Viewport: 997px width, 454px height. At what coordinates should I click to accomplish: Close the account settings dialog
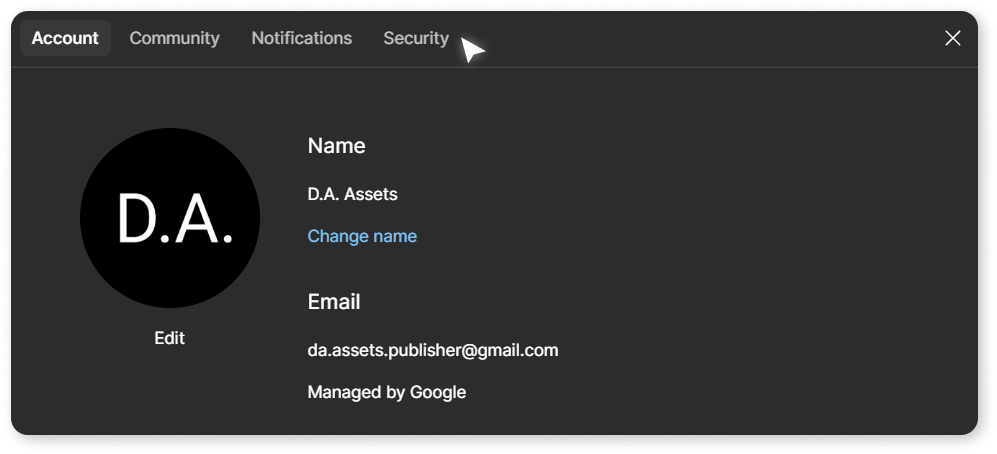[952, 38]
